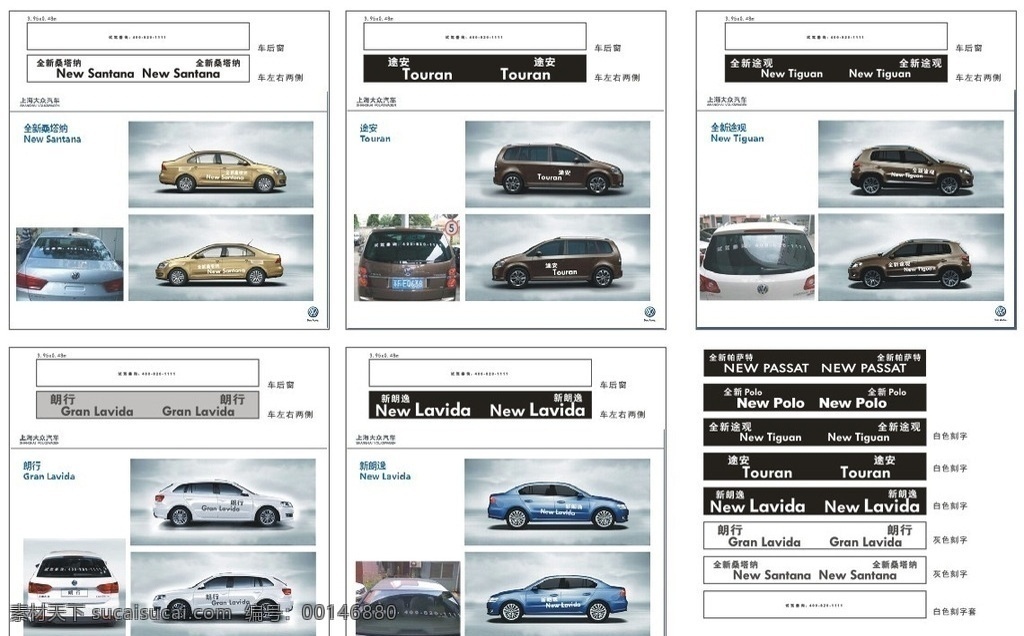
Task: Click the New Polo black decal banner
Action: pos(814,398)
